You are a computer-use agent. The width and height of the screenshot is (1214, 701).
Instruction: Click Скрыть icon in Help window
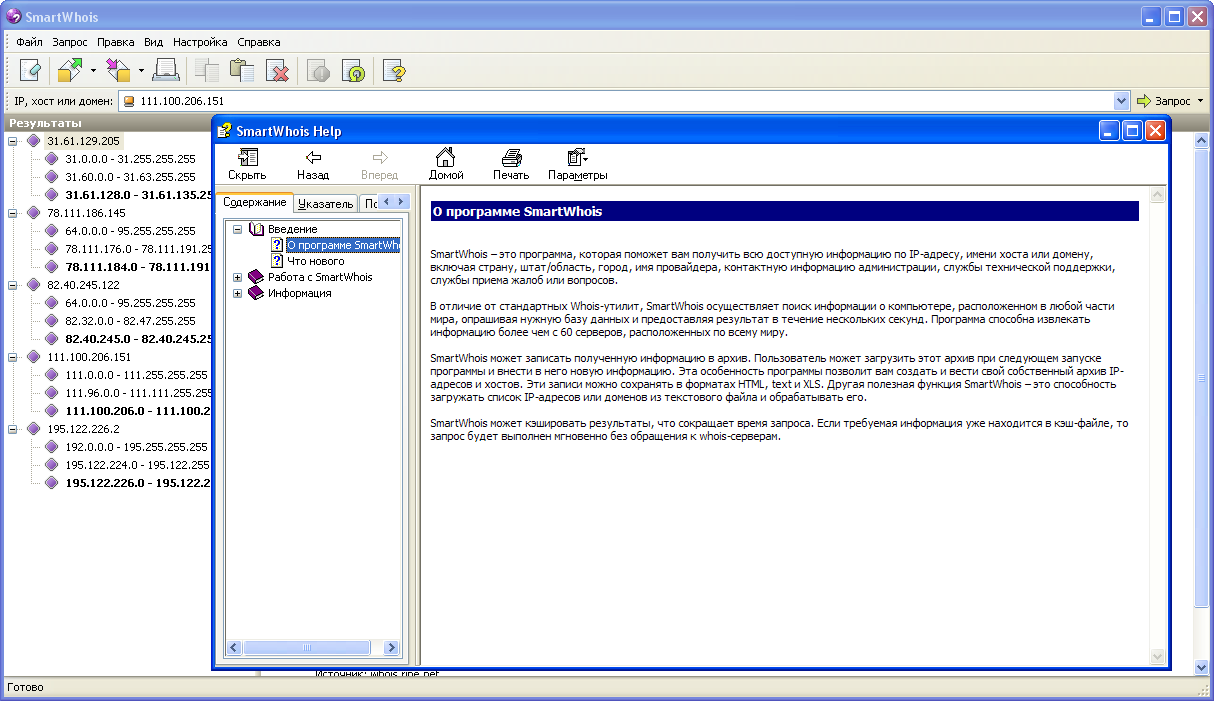click(x=247, y=157)
